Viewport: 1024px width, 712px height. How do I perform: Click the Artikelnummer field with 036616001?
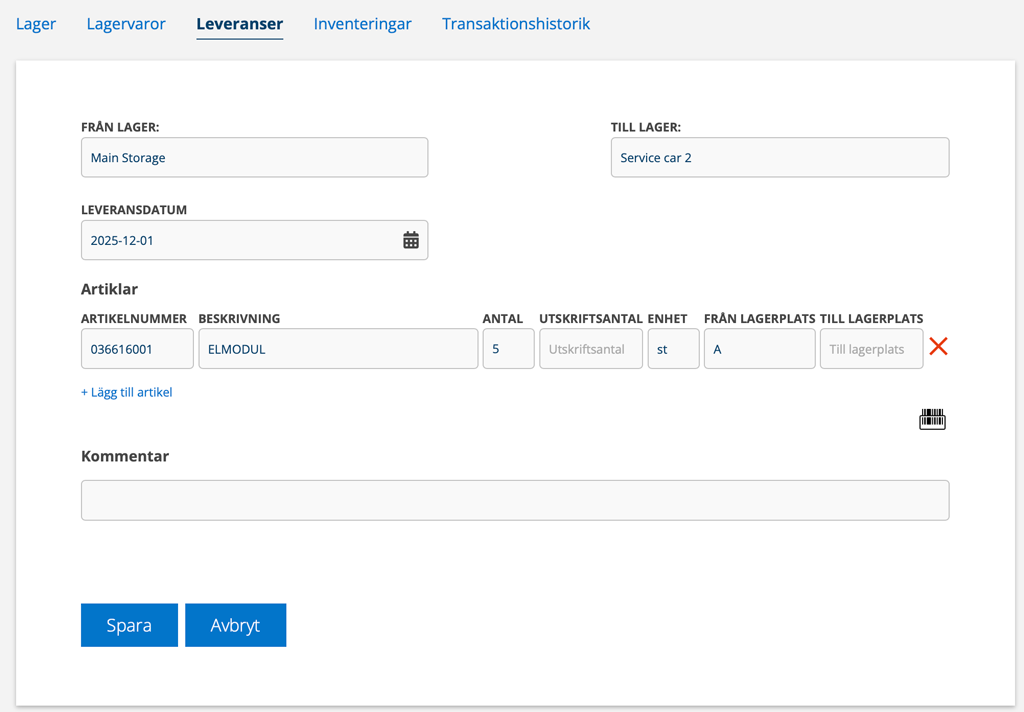137,350
